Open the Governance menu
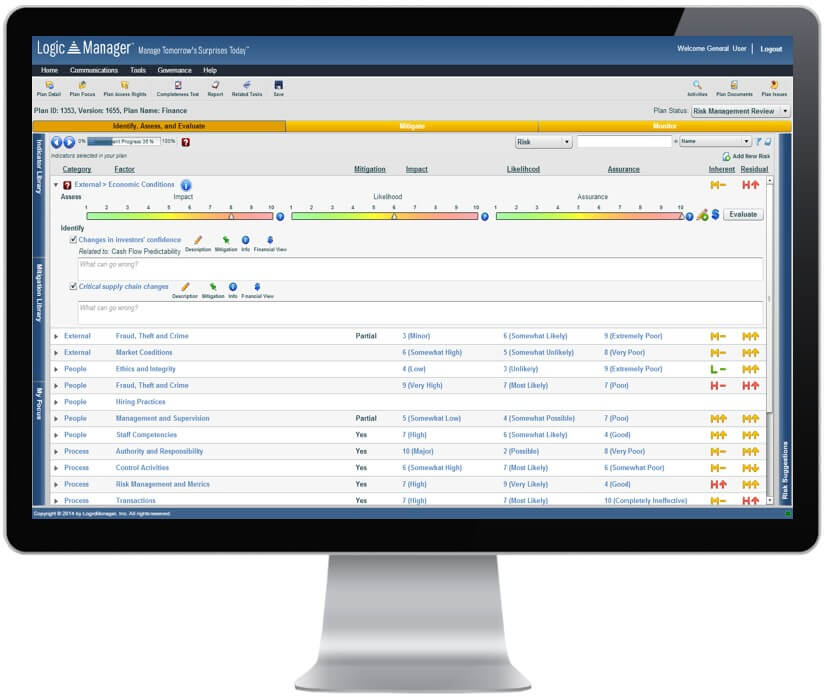825x697 pixels. coord(174,70)
